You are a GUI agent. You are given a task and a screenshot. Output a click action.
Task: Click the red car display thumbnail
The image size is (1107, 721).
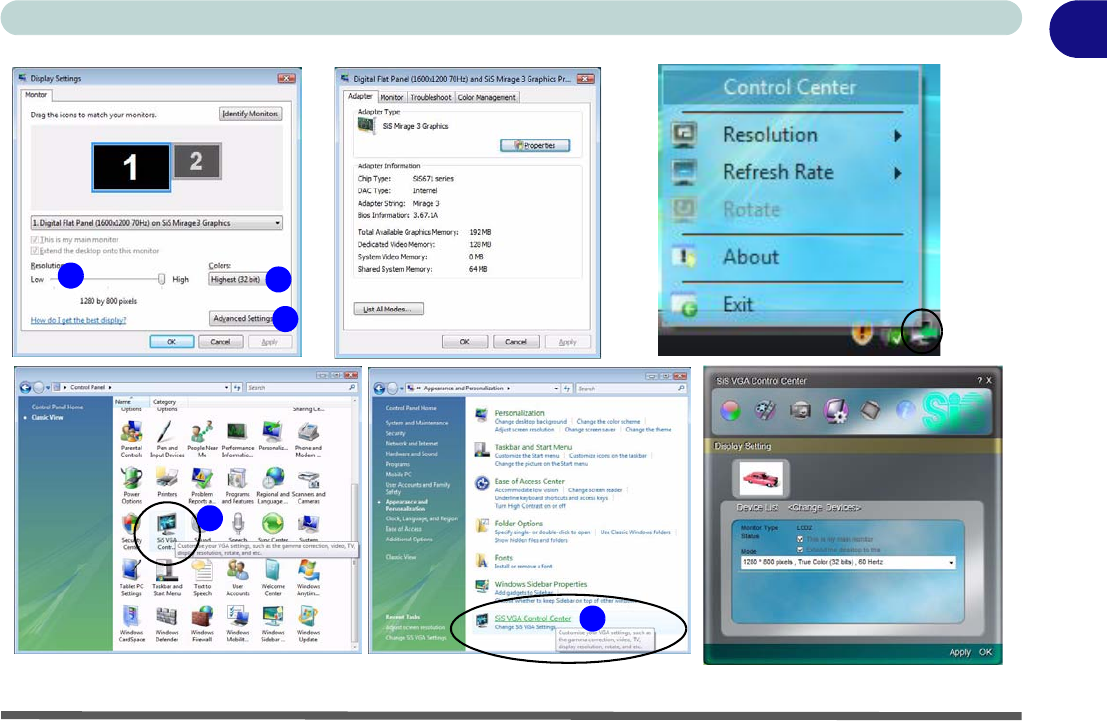click(760, 479)
